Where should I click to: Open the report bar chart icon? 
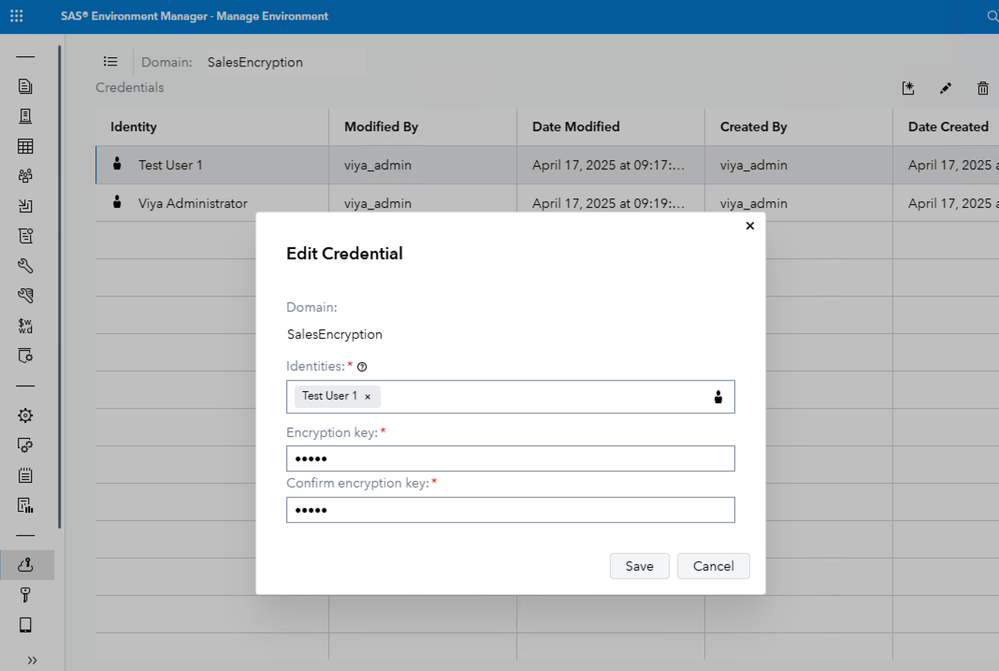click(x=25, y=505)
